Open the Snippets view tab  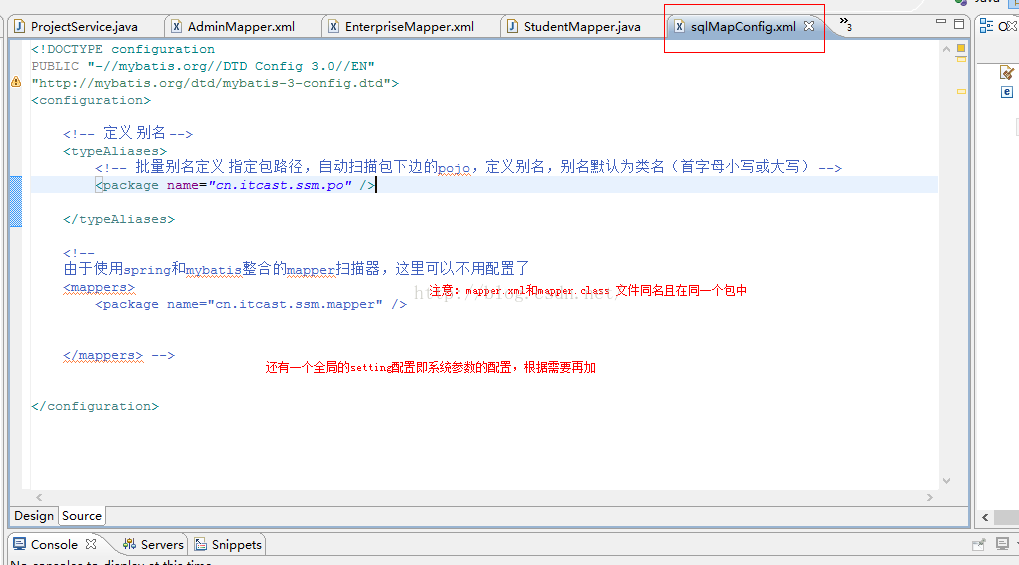[x=228, y=544]
